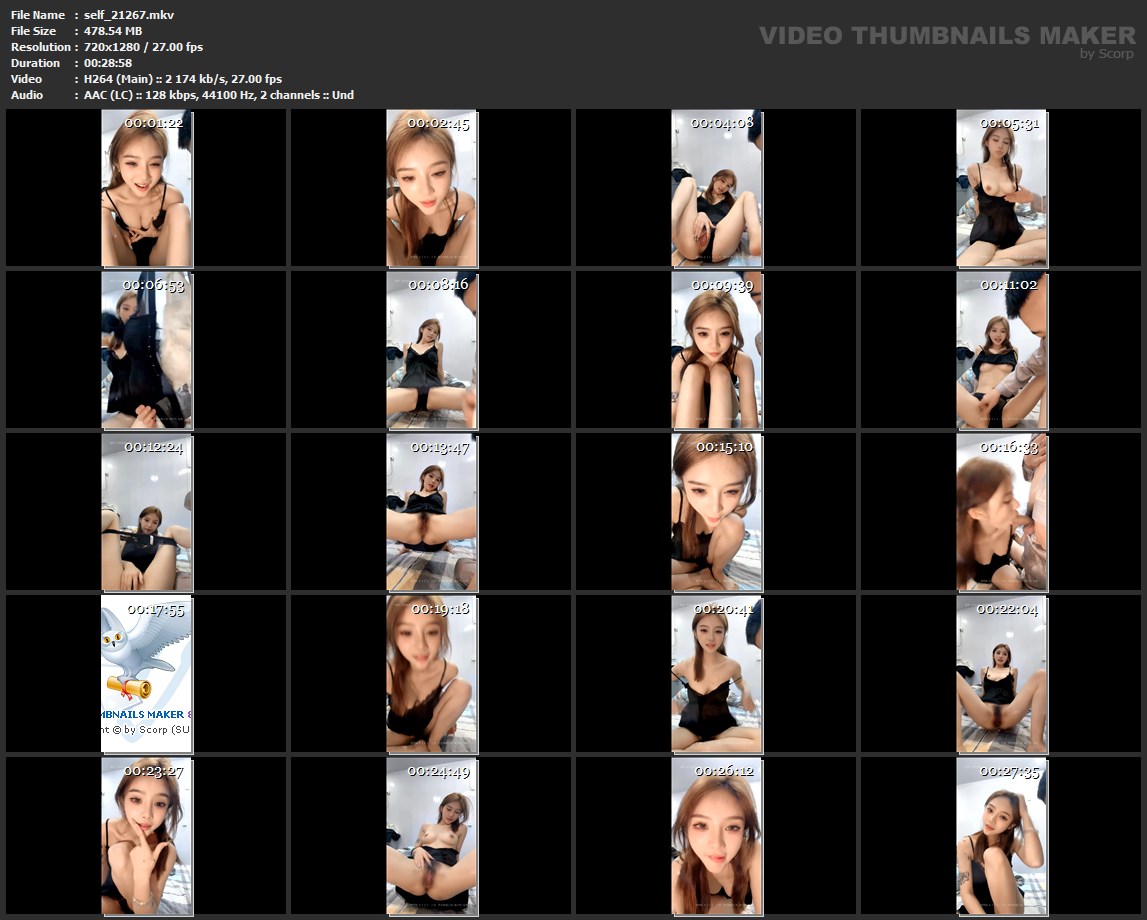Open the thumbnail marked 00:19:18
Viewport: 1147px width, 920px height.
coord(432,674)
